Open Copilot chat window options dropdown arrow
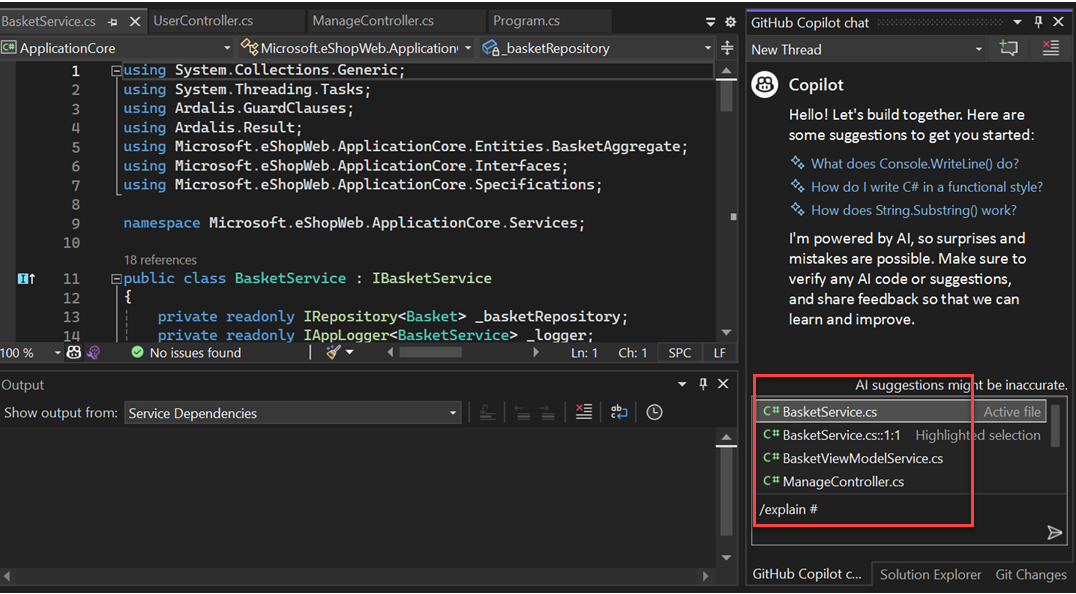The image size is (1076, 594). point(1019,23)
